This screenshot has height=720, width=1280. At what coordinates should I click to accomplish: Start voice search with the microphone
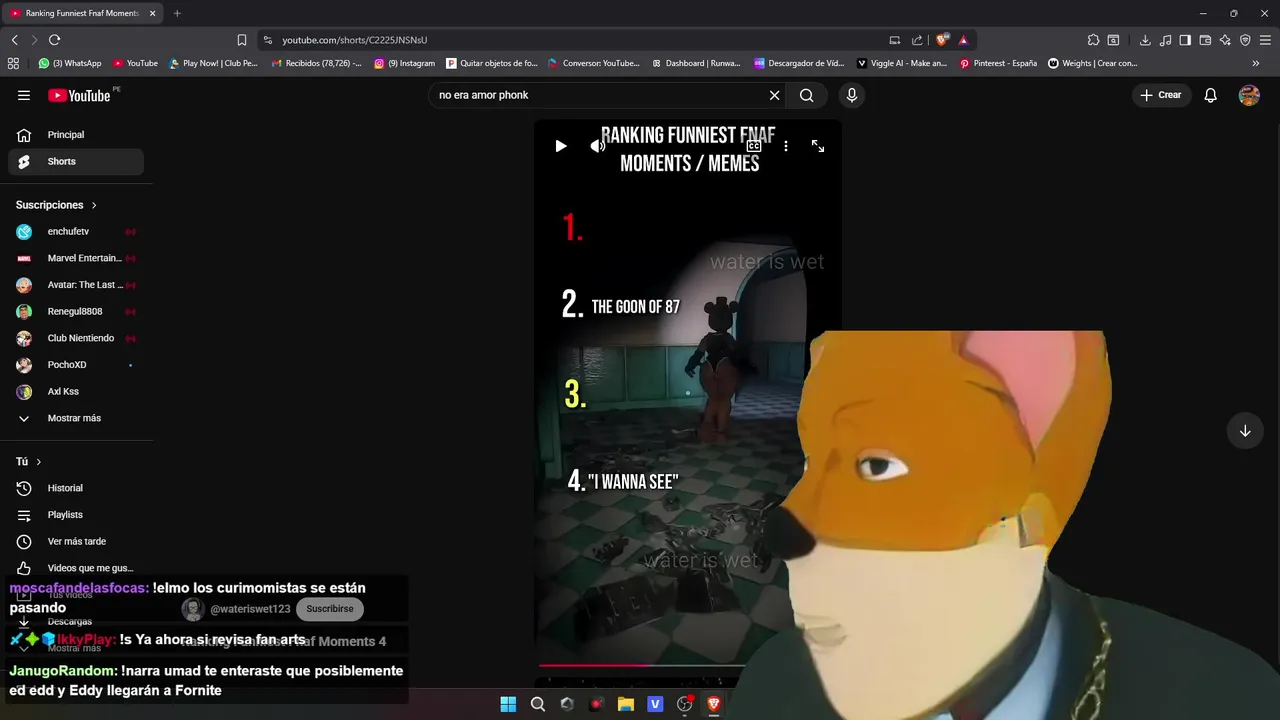852,95
